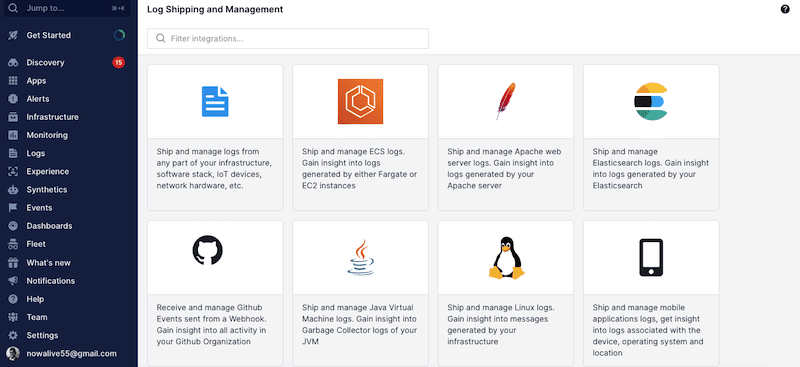
Task: Select the Elasticsearch logo
Action: (x=651, y=102)
